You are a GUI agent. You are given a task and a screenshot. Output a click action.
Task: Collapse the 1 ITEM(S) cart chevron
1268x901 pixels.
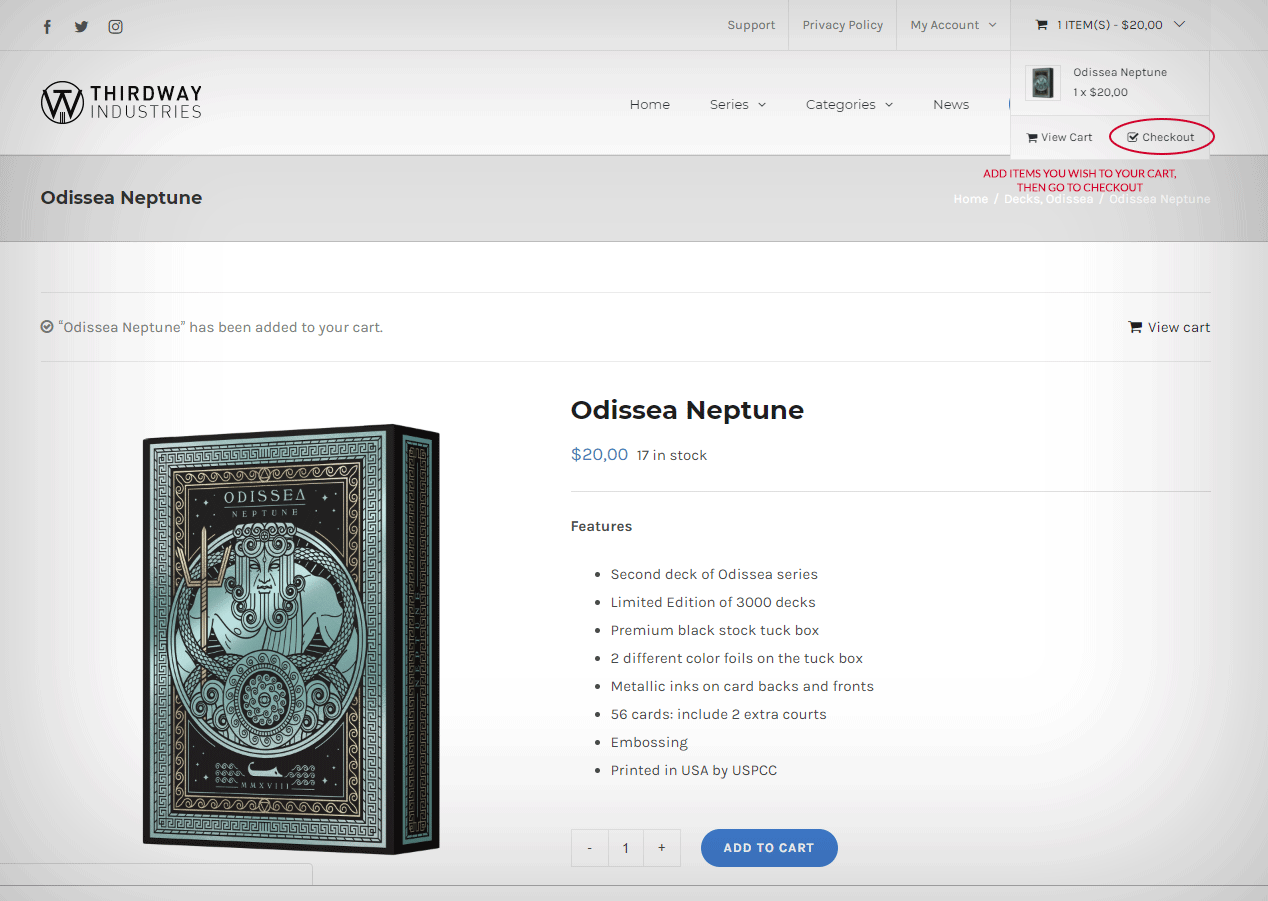click(1179, 25)
